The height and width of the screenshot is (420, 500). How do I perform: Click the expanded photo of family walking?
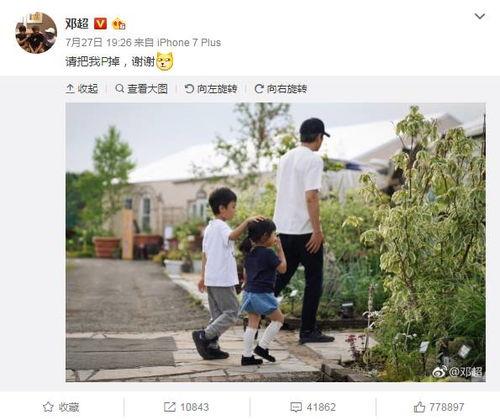[x=275, y=242]
